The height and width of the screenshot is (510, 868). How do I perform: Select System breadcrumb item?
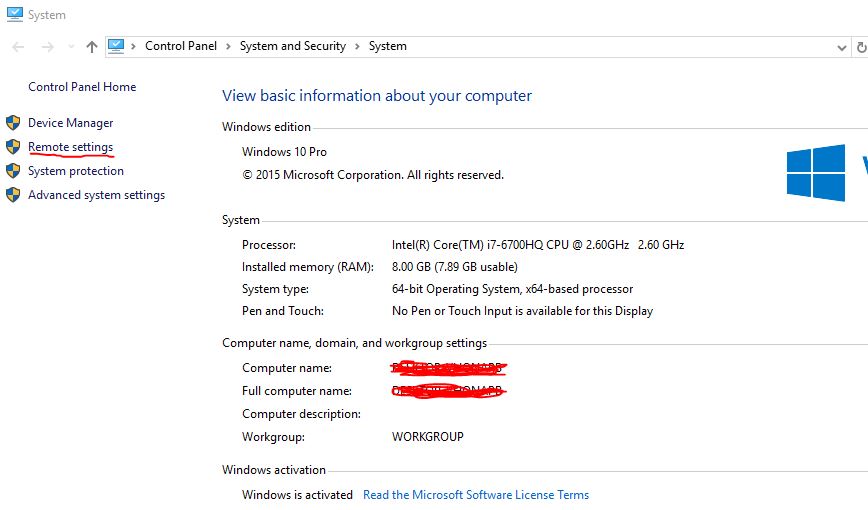[388, 46]
